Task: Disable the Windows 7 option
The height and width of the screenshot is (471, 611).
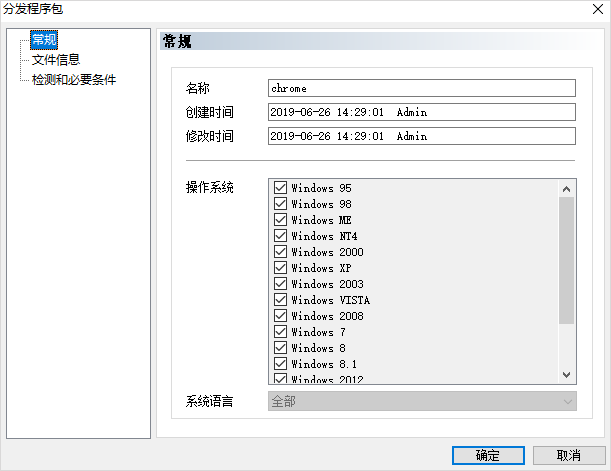Action: point(280,332)
